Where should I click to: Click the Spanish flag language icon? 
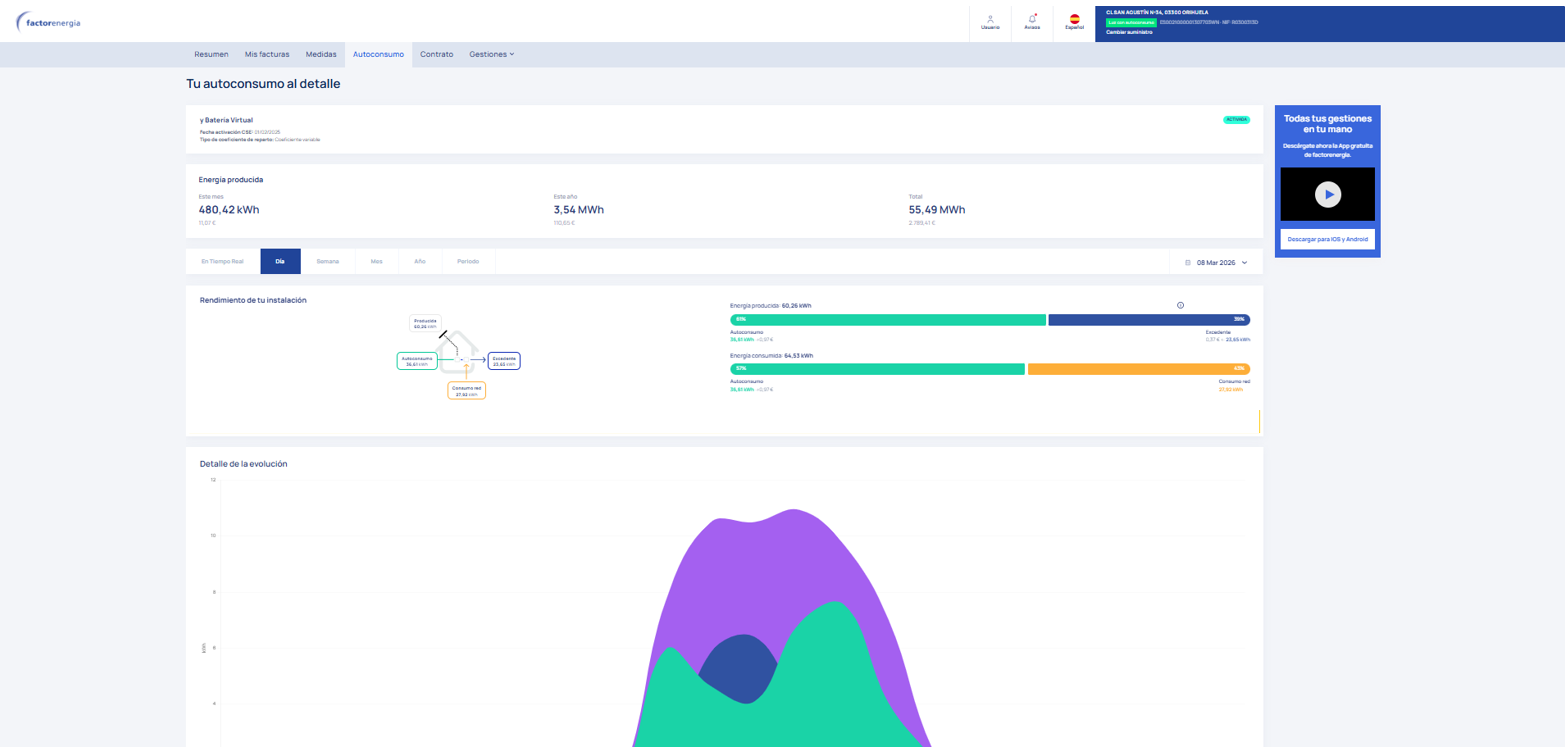pos(1074,21)
